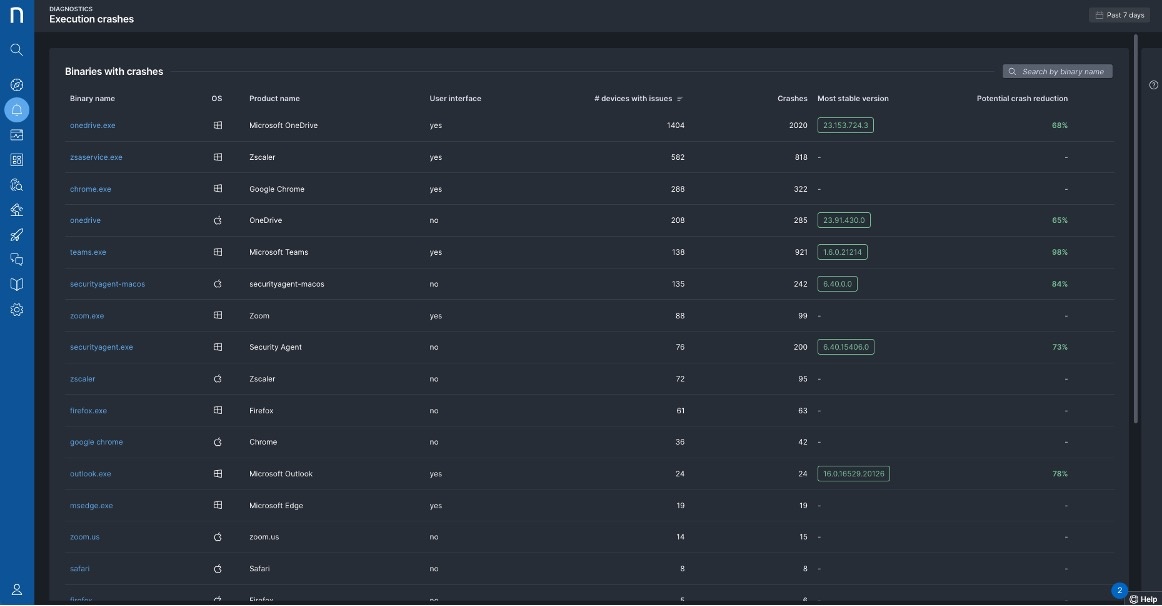The width and height of the screenshot is (1162, 606).
Task: Click the user profile icon at bottom-left
Action: click(x=16, y=590)
